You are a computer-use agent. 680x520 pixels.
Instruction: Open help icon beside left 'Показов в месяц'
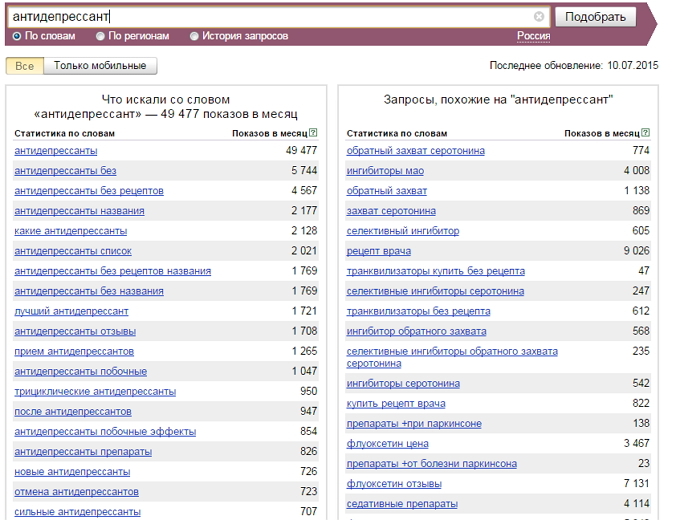pos(313,133)
